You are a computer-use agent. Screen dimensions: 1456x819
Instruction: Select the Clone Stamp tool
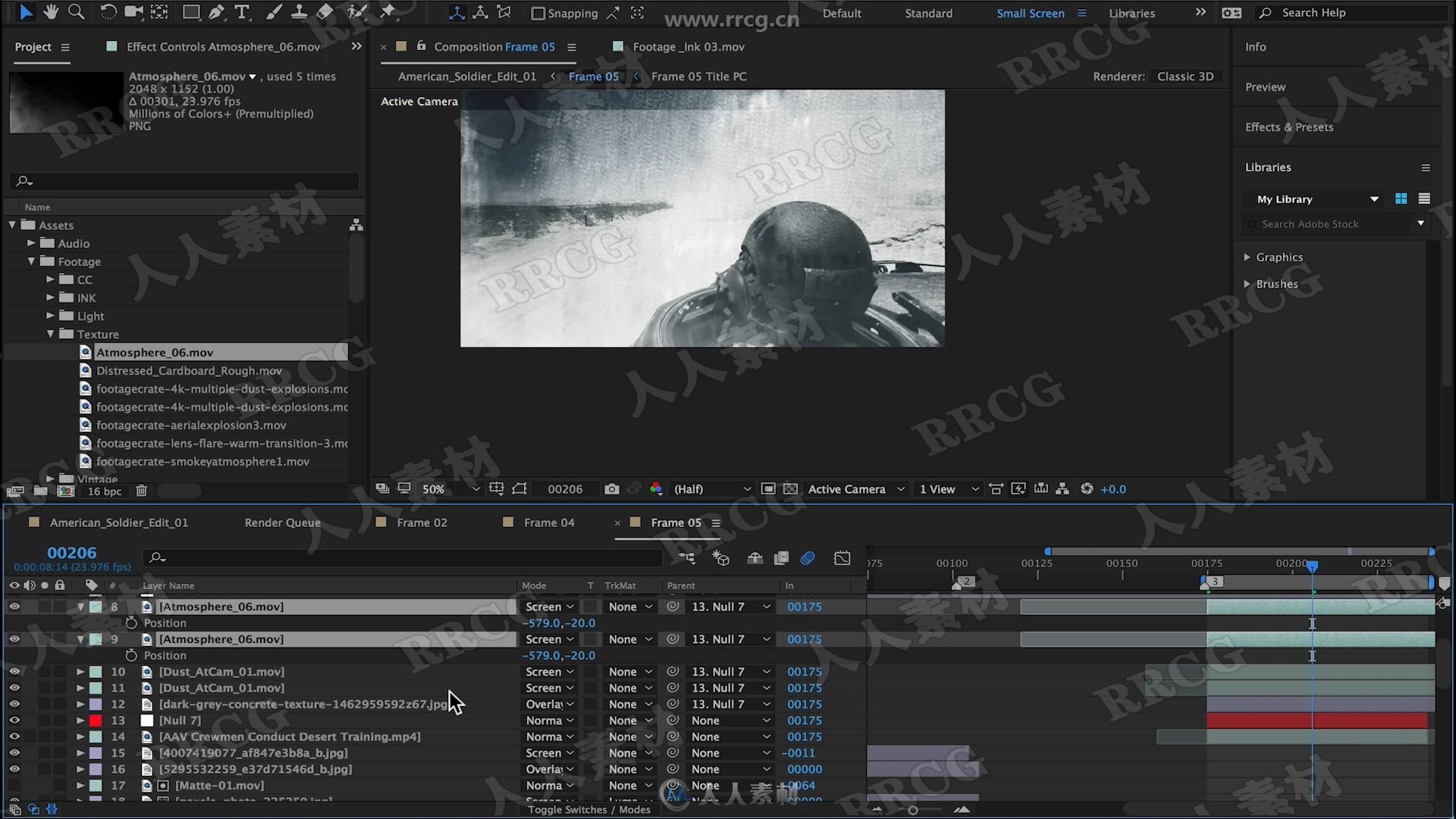point(300,11)
